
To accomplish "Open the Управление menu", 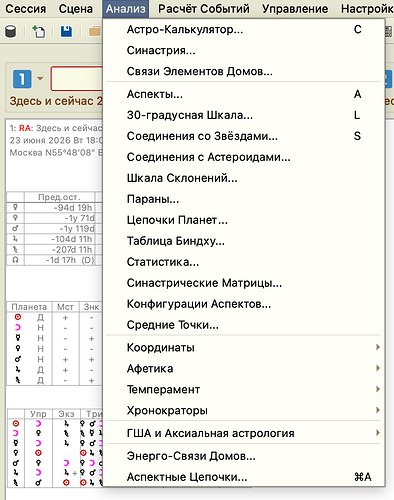I will tap(295, 9).
